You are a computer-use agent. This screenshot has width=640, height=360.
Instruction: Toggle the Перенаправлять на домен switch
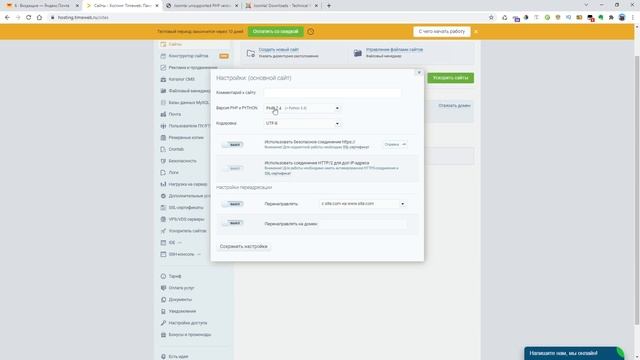[233, 223]
